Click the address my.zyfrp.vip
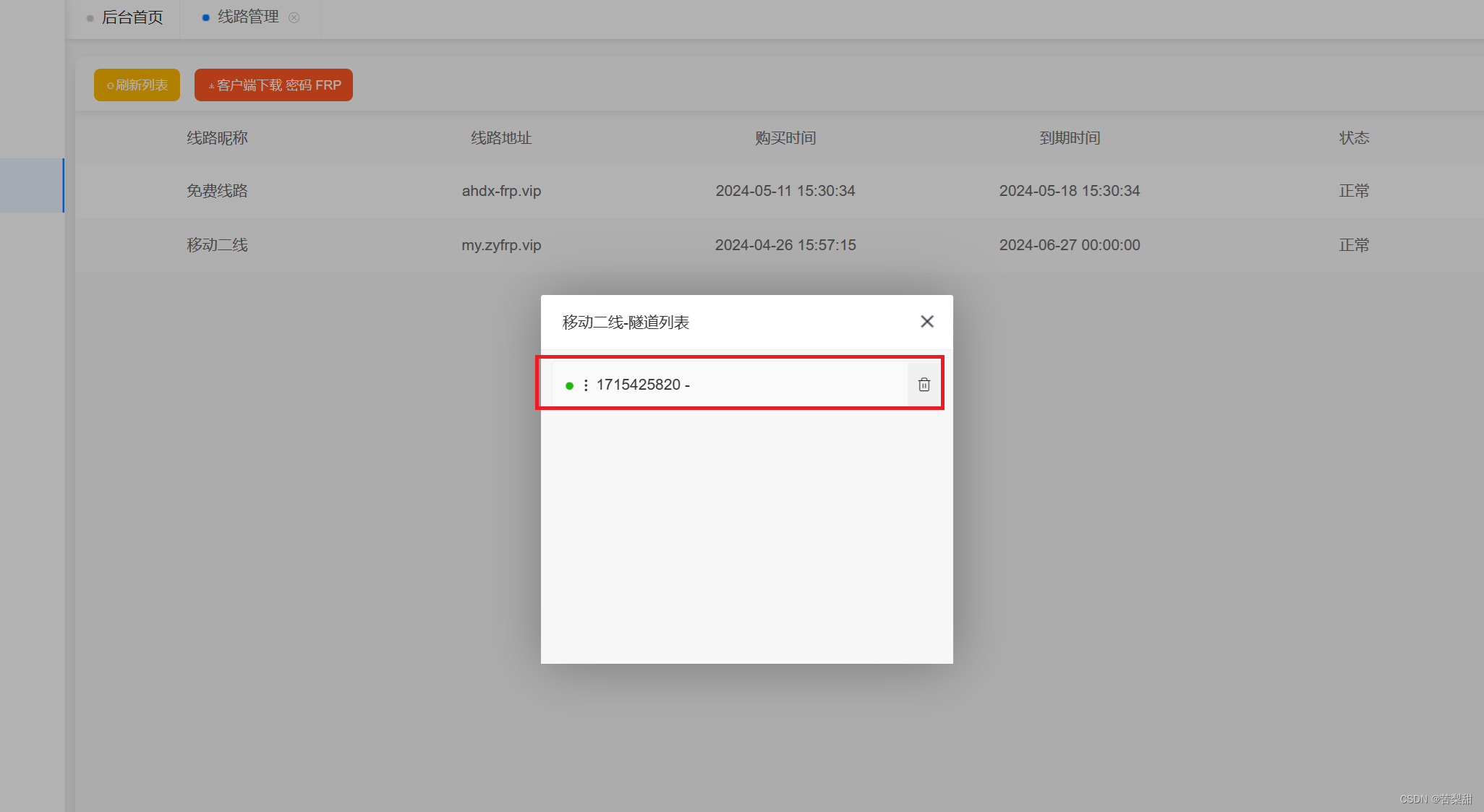 click(x=501, y=245)
